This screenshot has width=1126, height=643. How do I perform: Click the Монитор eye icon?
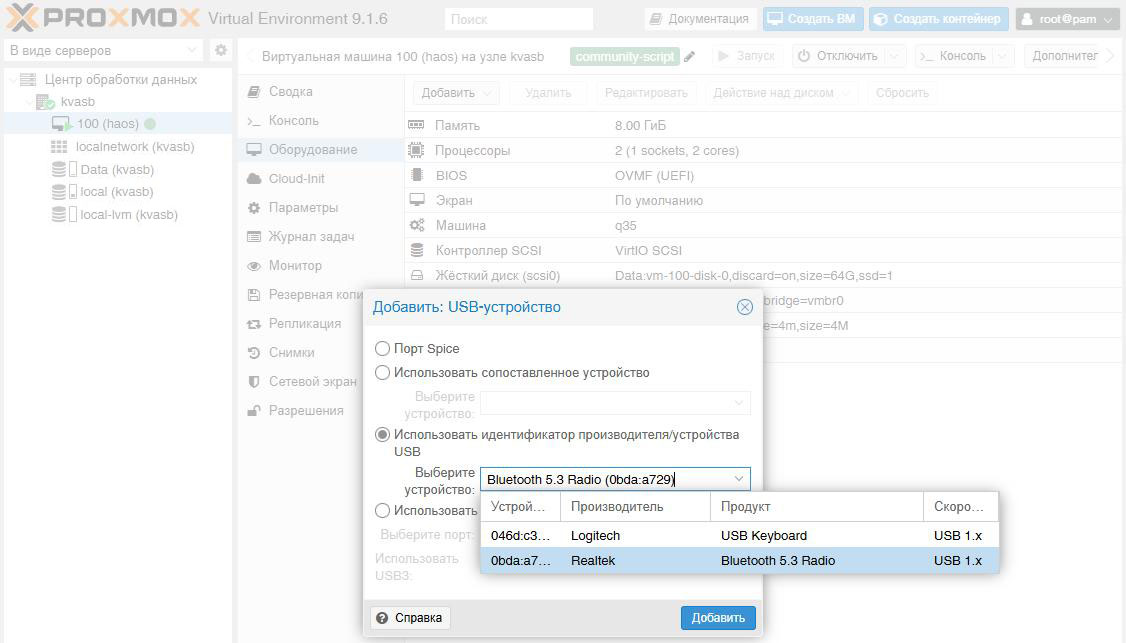[x=253, y=266]
